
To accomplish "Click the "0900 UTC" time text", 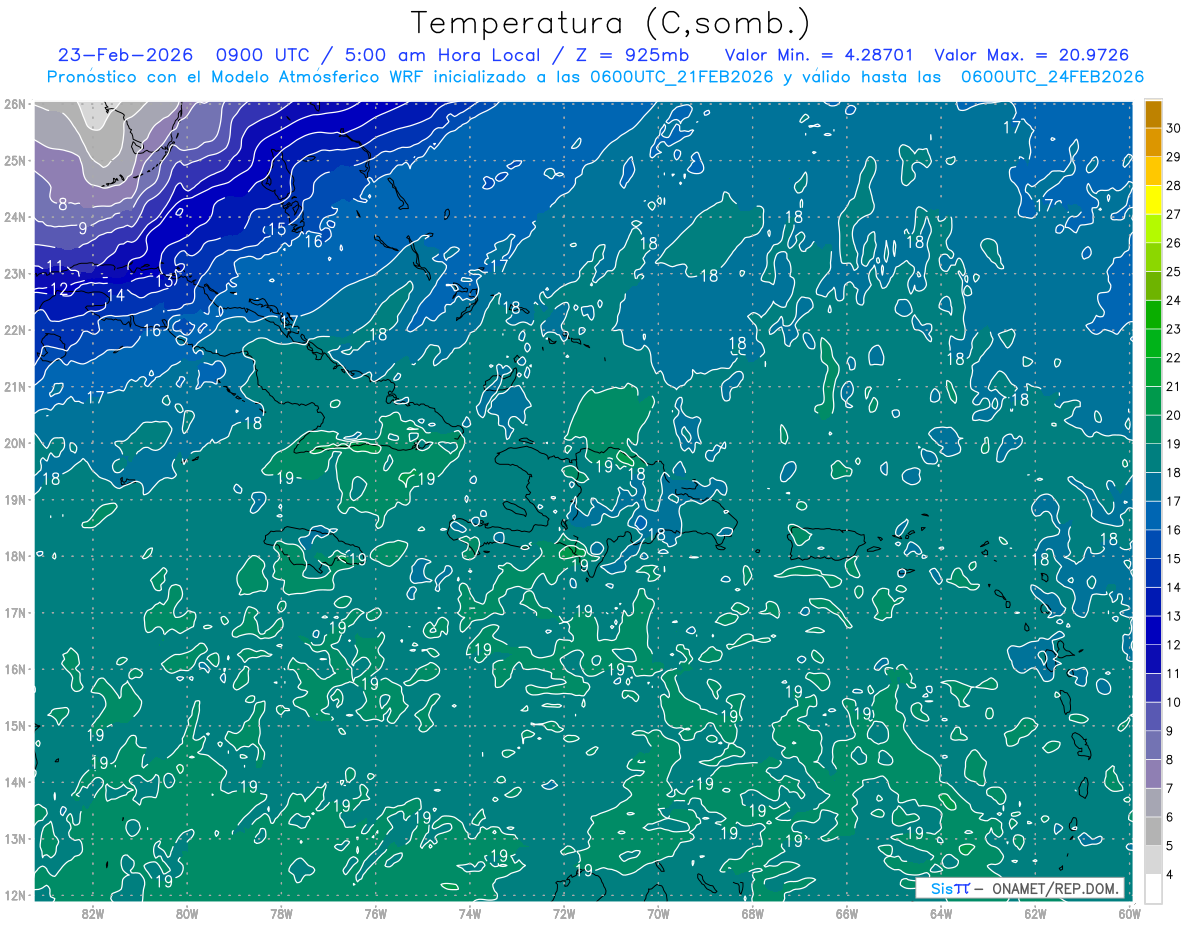I will click(262, 55).
